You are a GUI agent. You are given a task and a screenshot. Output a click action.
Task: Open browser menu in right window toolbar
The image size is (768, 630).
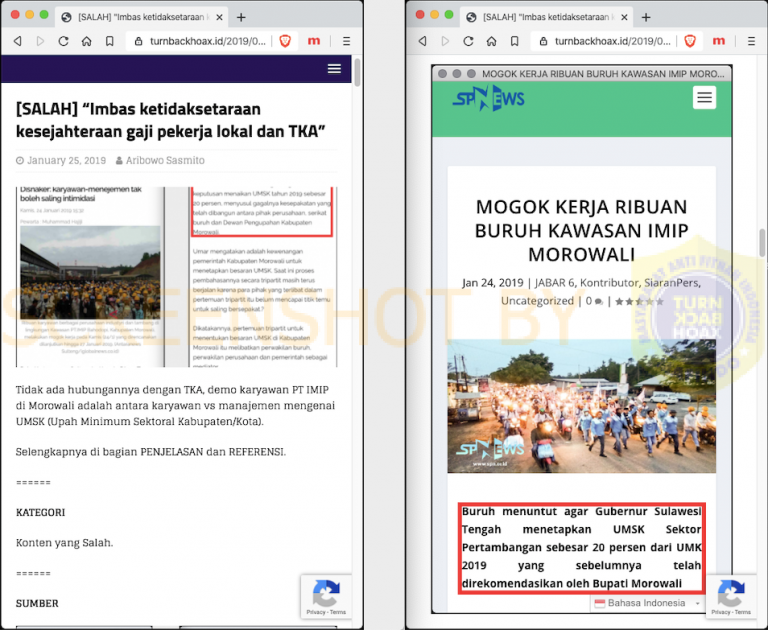(x=751, y=41)
